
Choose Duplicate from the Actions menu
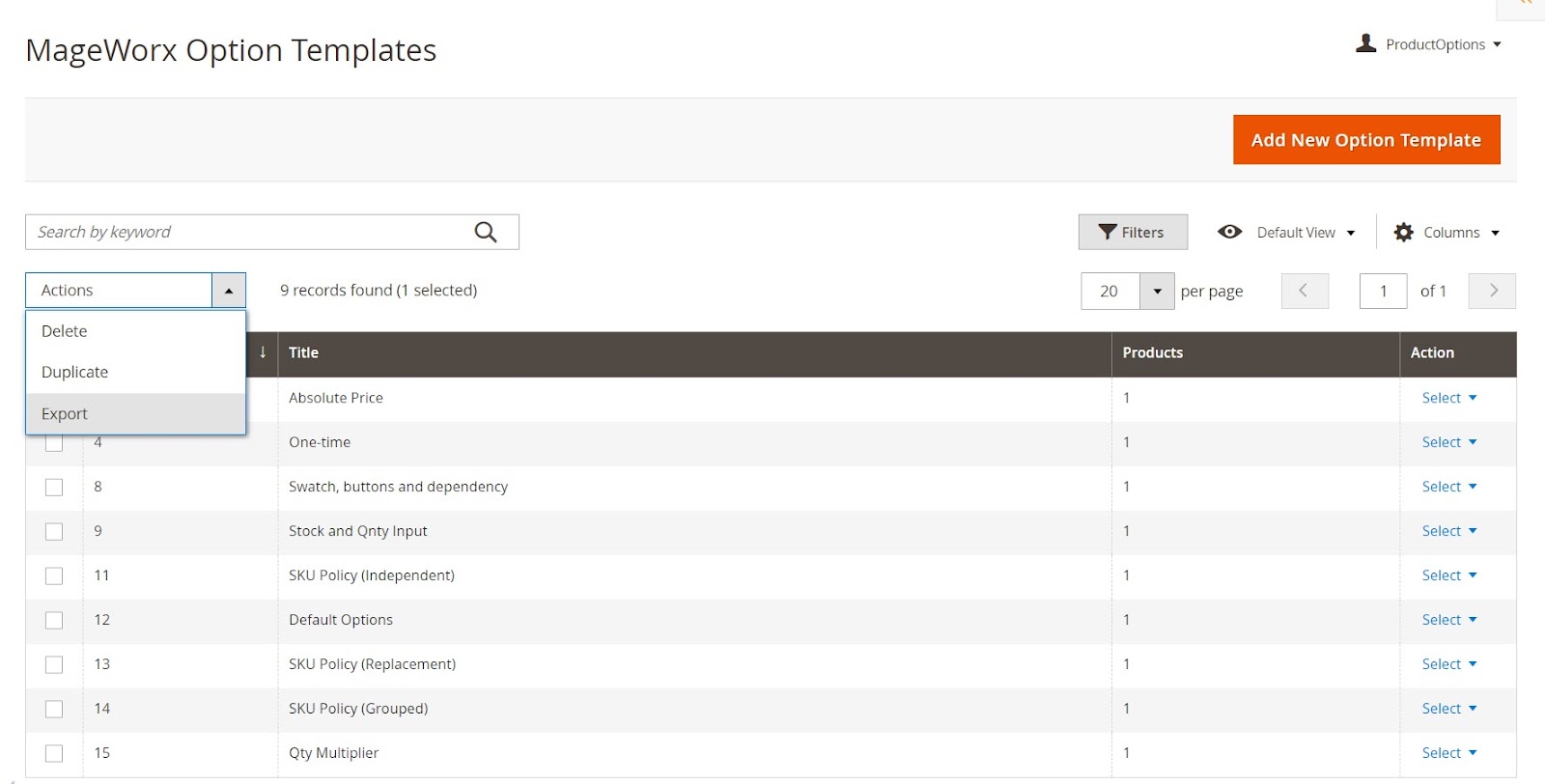pyautogui.click(x=135, y=373)
